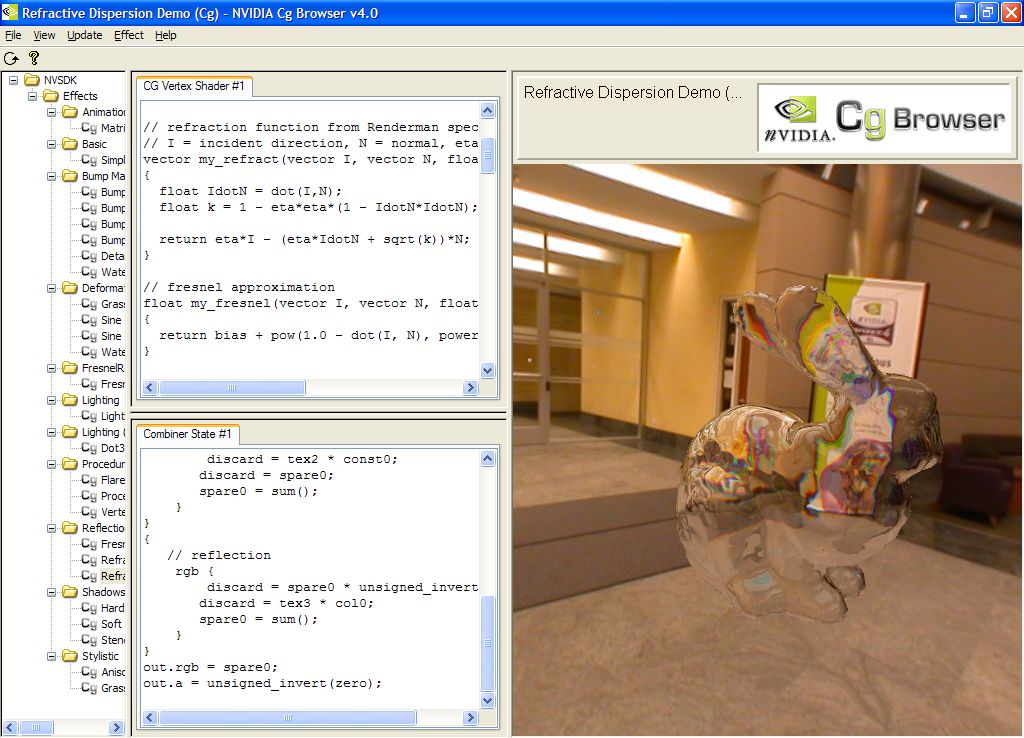The height and width of the screenshot is (738, 1024).
Task: Select the CG Vertex Shader #1 tab
Action: pyautogui.click(x=194, y=86)
